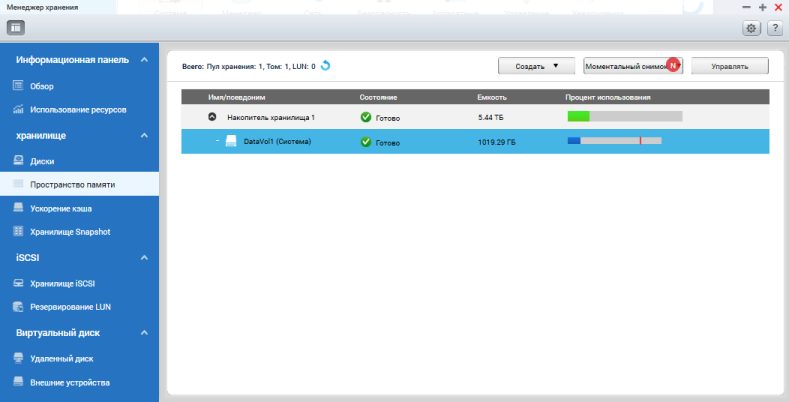
Task: Maximize the Менеджер хранения window
Action: click(763, 7)
